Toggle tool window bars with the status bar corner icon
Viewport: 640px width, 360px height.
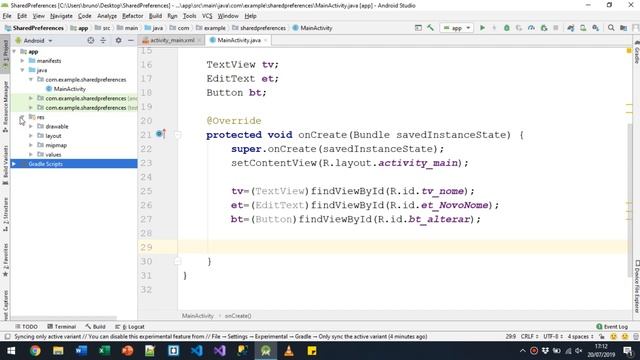7,337
